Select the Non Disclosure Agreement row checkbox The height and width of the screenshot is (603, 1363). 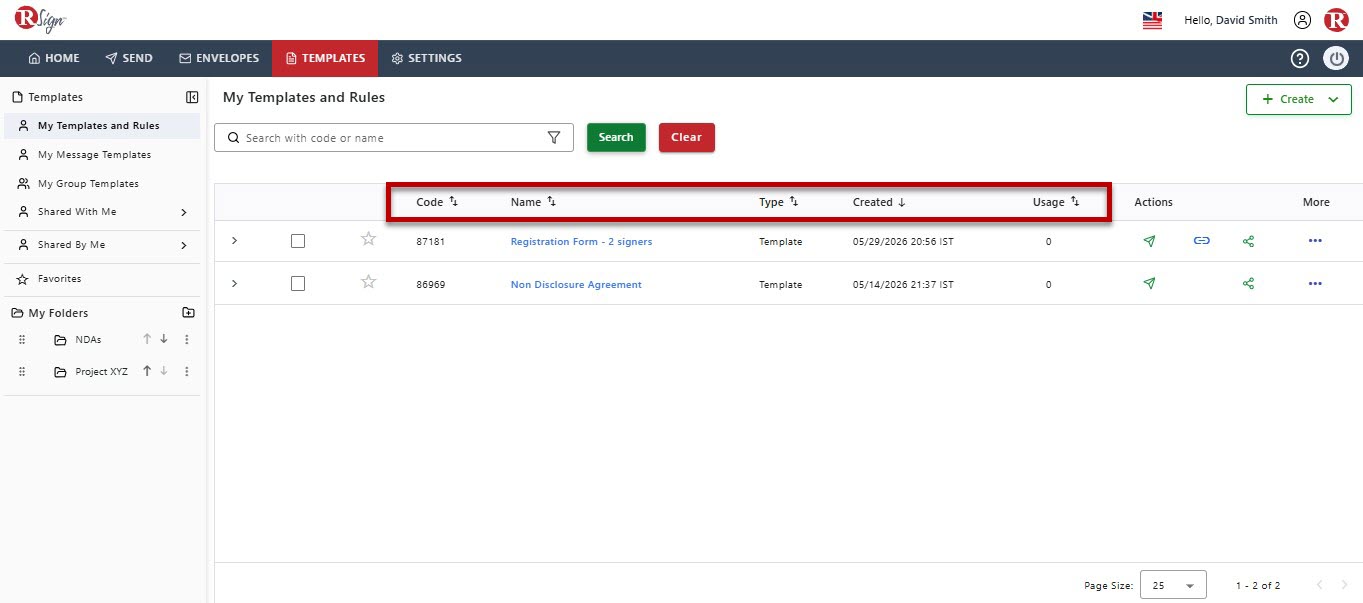coord(297,284)
